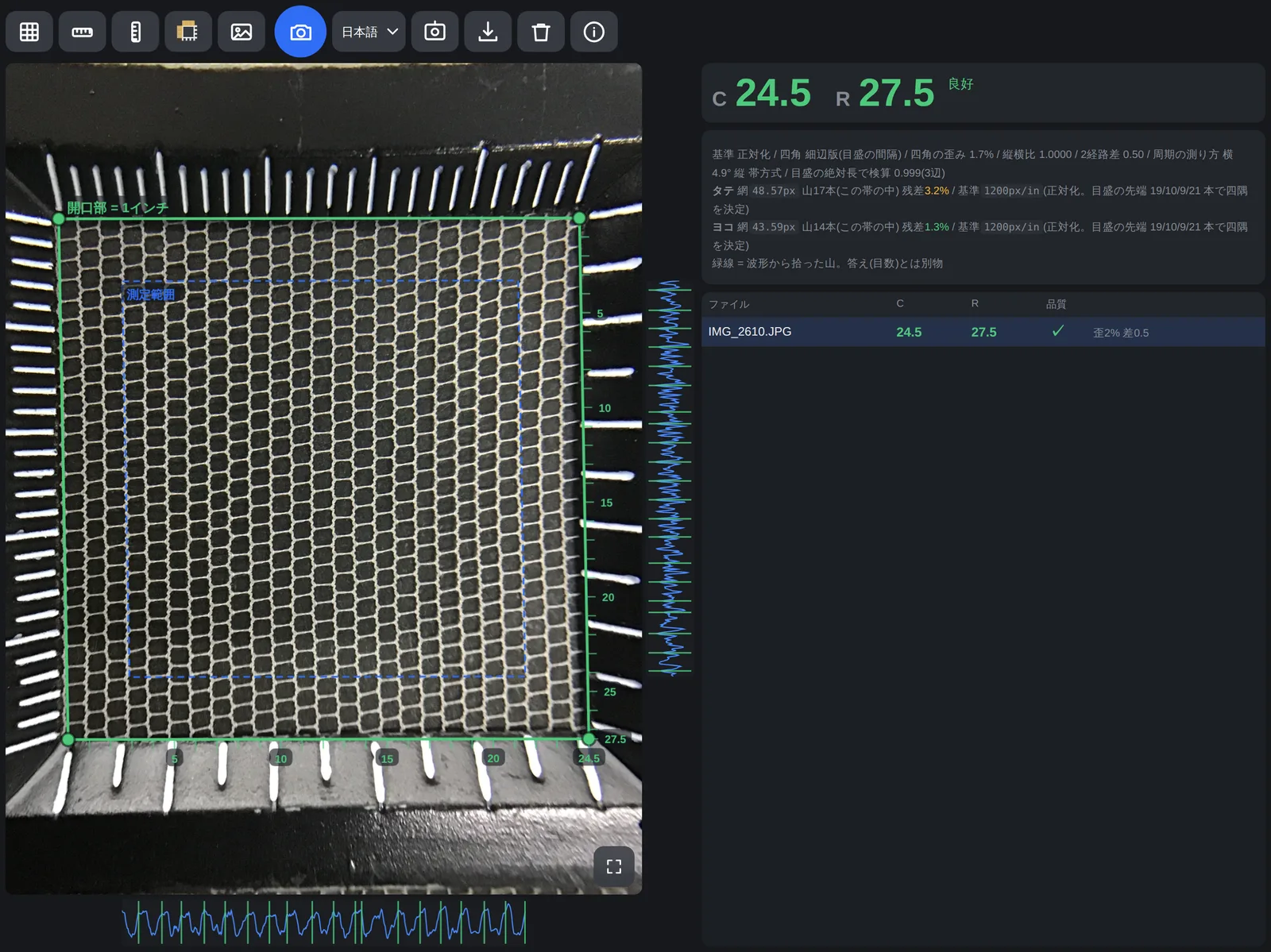Viewport: 1271px width, 952px height.
Task: Click the 測定範囲 label on image
Action: (151, 295)
